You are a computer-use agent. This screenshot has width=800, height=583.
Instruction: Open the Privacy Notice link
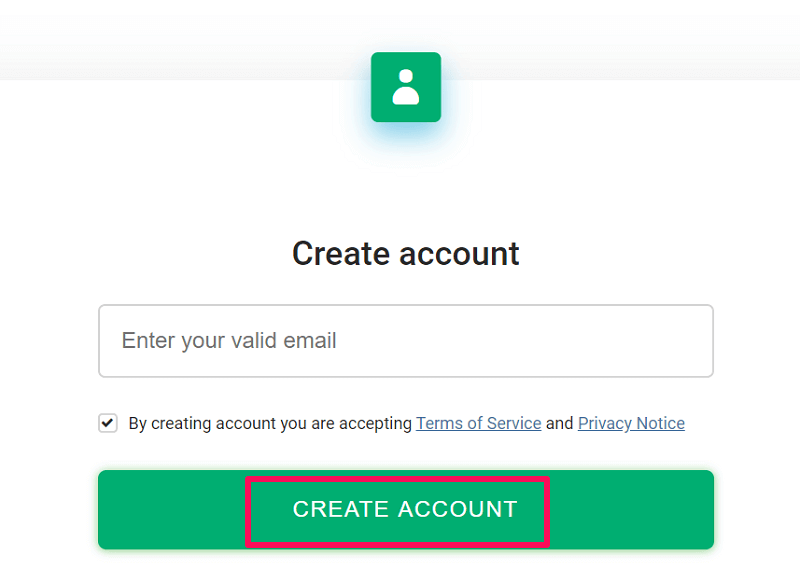point(631,423)
